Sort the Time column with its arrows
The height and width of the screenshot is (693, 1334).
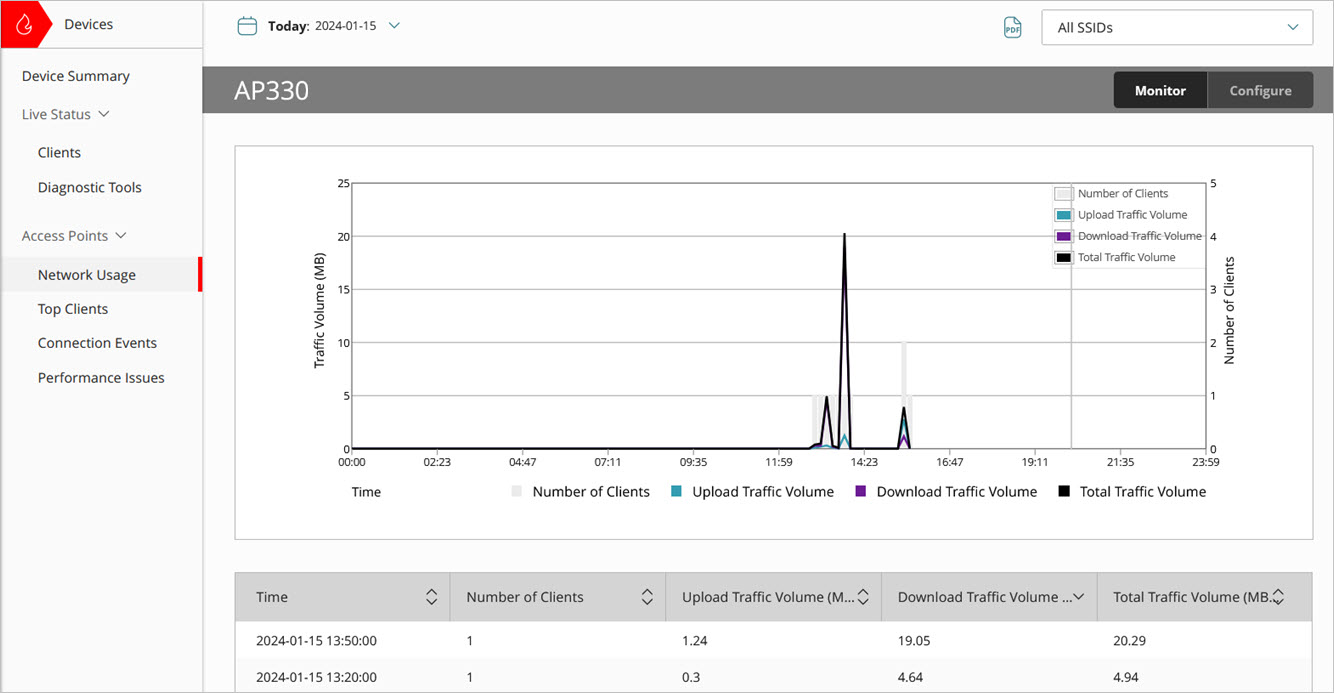point(434,596)
